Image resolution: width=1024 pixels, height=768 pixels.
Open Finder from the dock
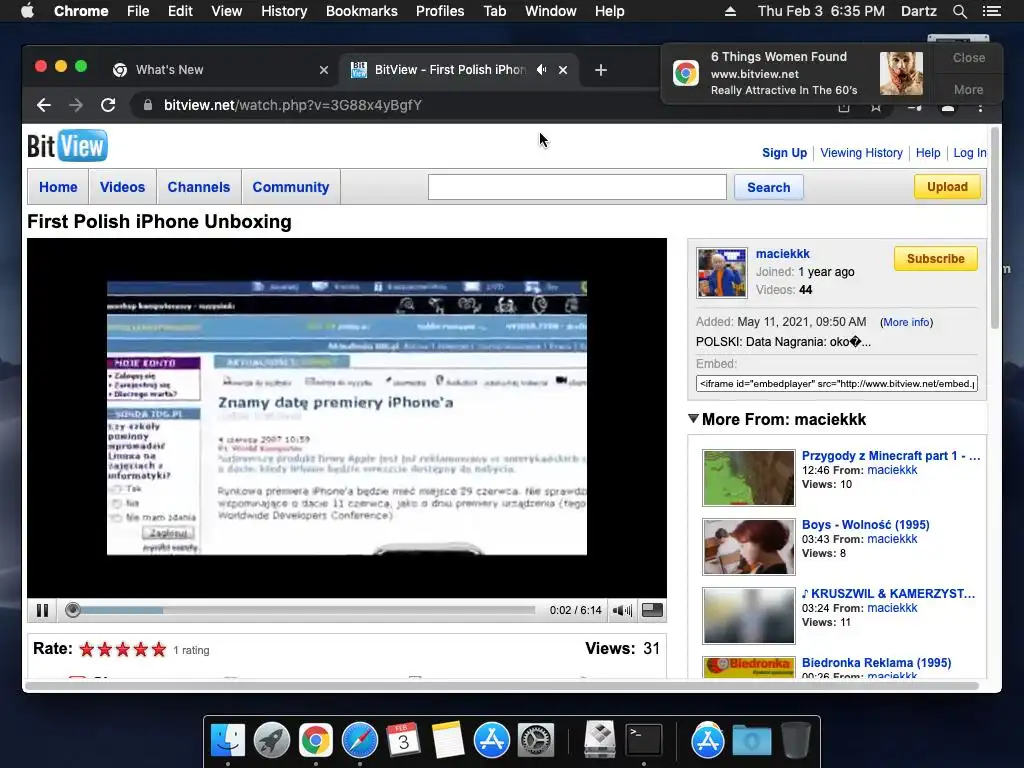pos(227,741)
